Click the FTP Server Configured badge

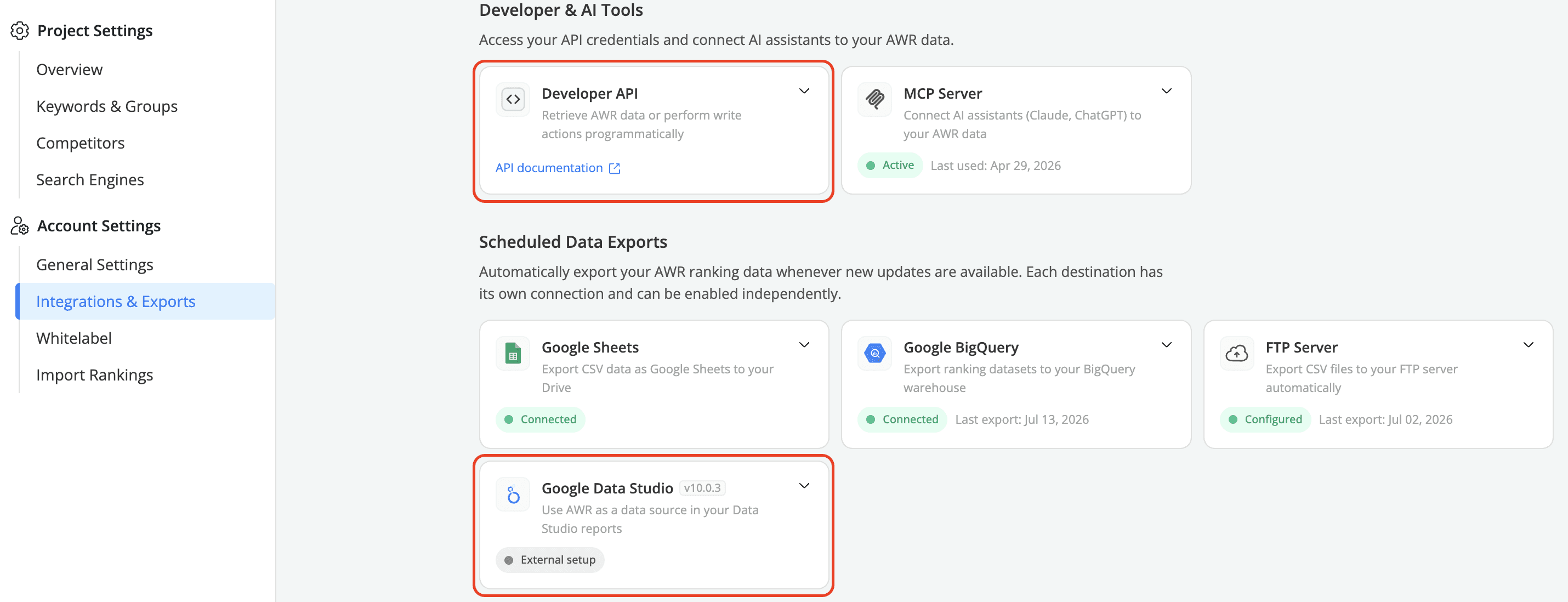[1265, 419]
